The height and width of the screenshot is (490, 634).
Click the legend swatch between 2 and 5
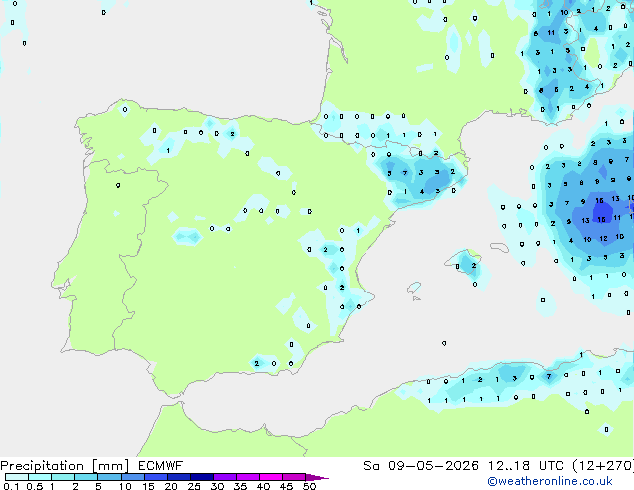pos(86,477)
